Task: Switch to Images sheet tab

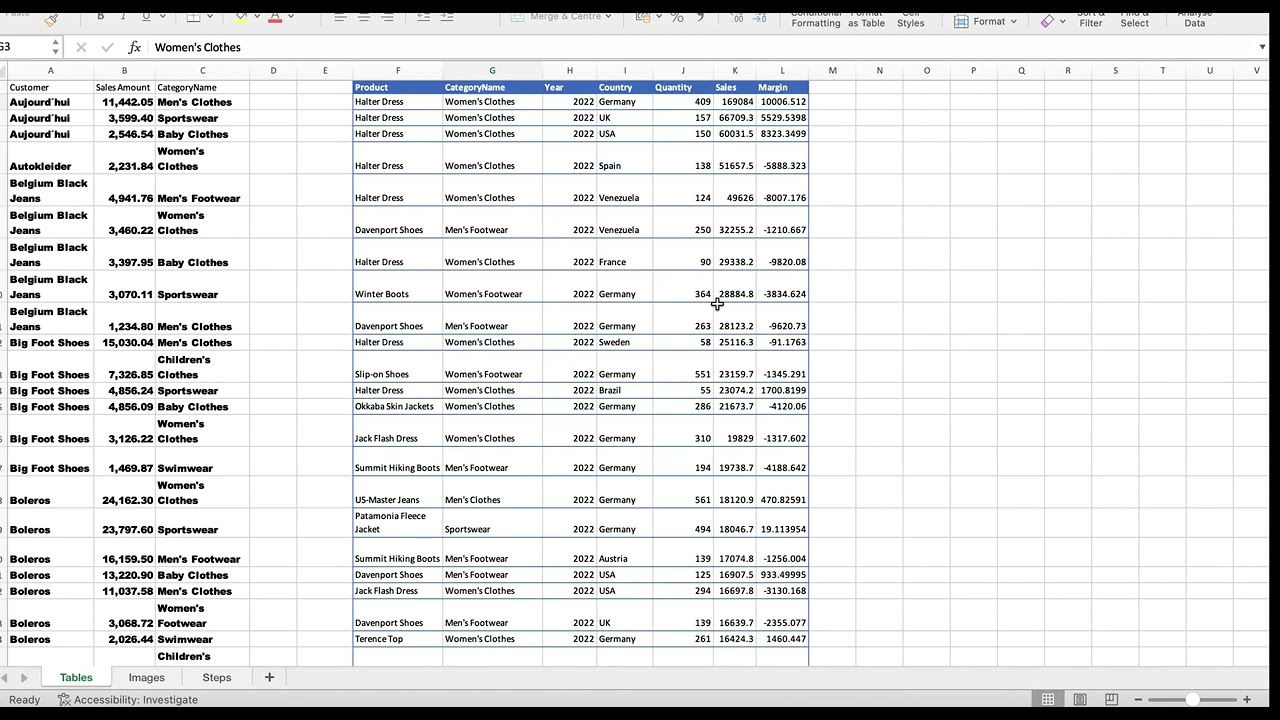Action: point(146,677)
